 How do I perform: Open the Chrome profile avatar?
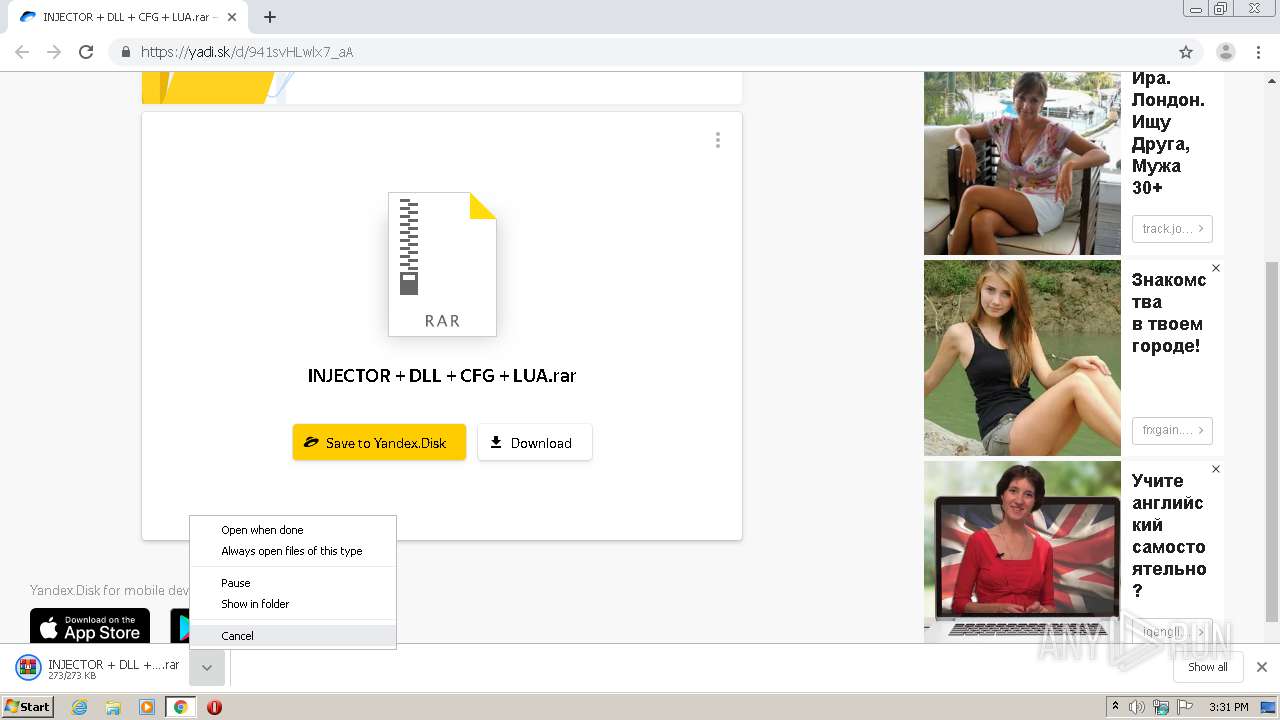point(1226,52)
